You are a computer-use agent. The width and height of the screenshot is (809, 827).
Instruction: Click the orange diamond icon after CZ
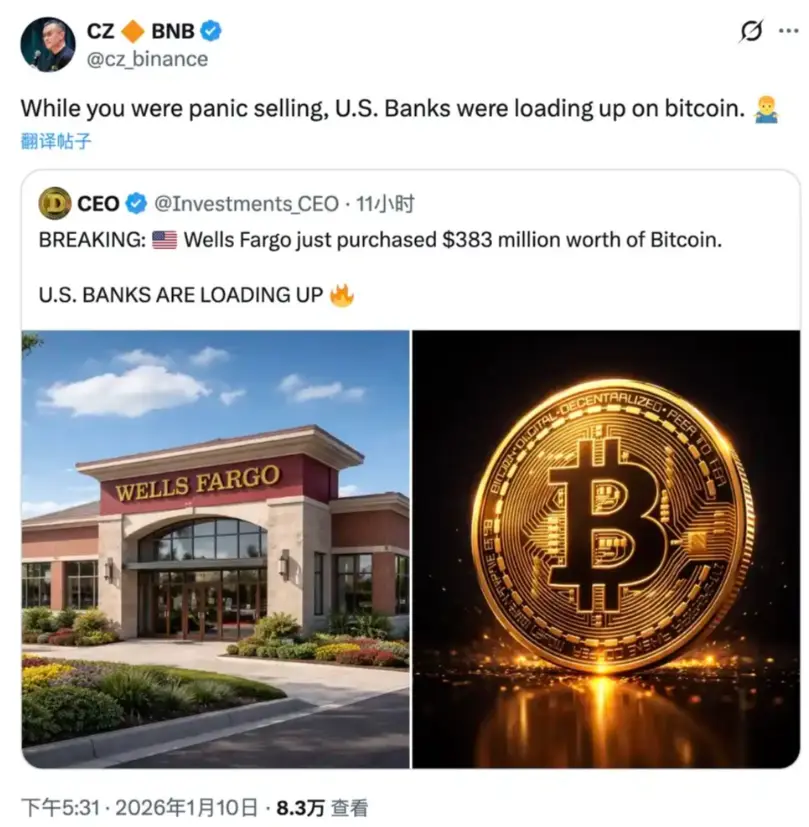pos(133,31)
